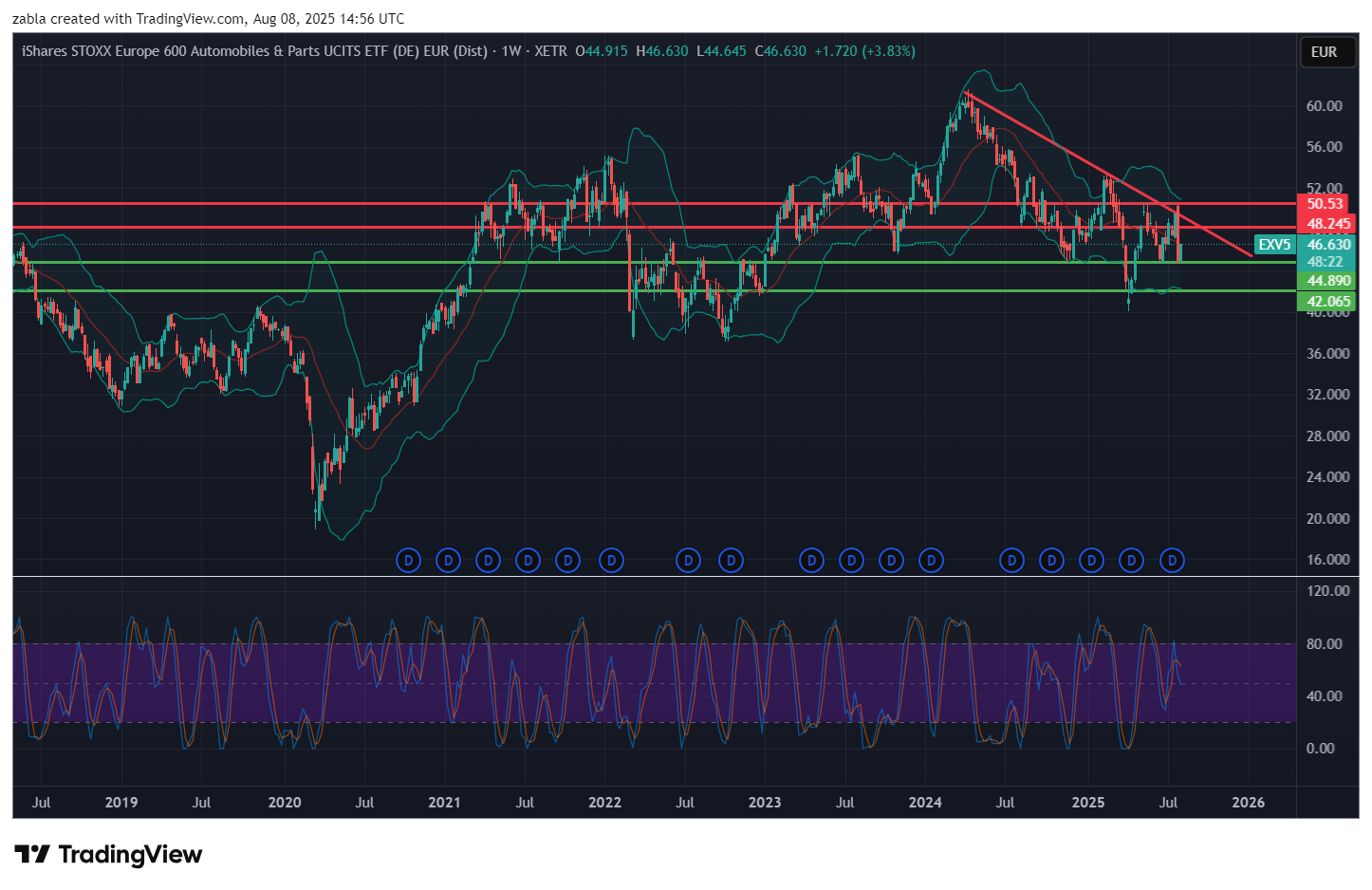Click the dividend D marker above Jul 2022
The width and height of the screenshot is (1372, 890).
(688, 561)
